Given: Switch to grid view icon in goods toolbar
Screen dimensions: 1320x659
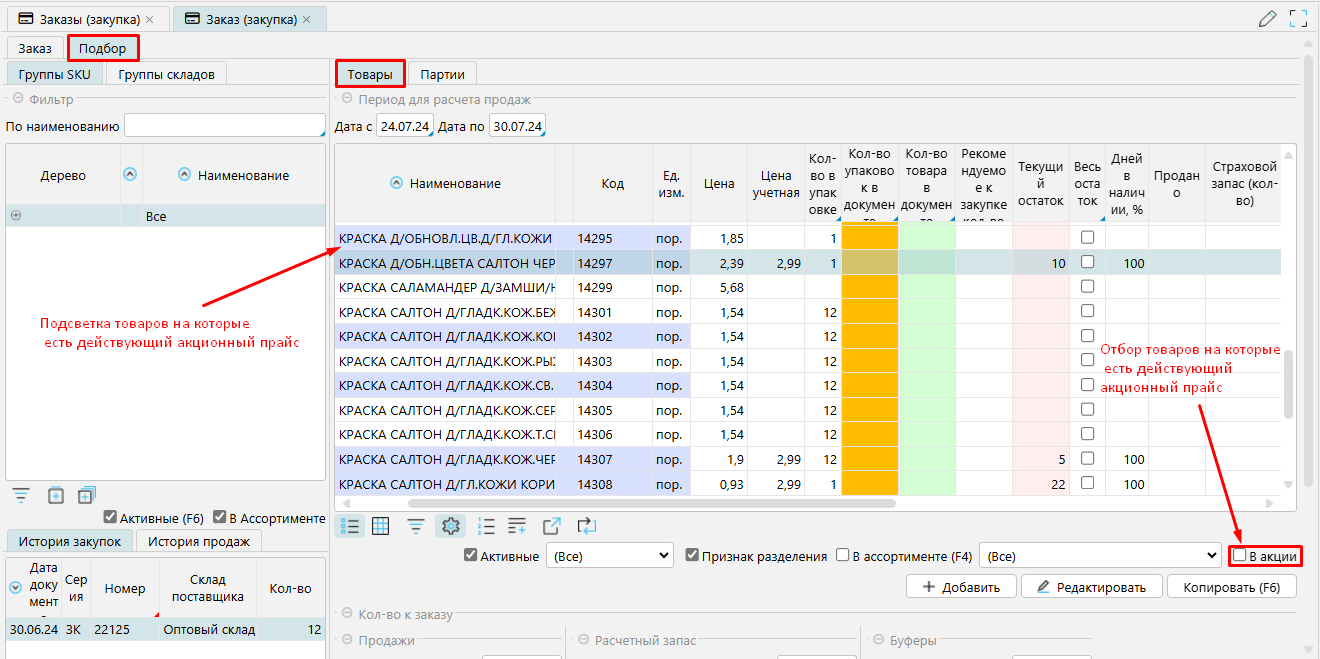Looking at the screenshot, I should tap(380, 526).
